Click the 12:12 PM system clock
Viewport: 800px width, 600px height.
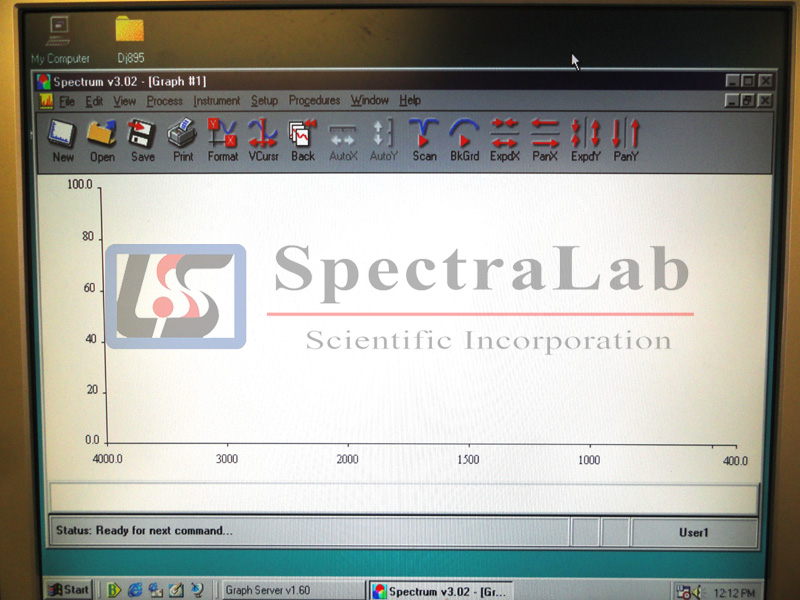click(x=734, y=593)
